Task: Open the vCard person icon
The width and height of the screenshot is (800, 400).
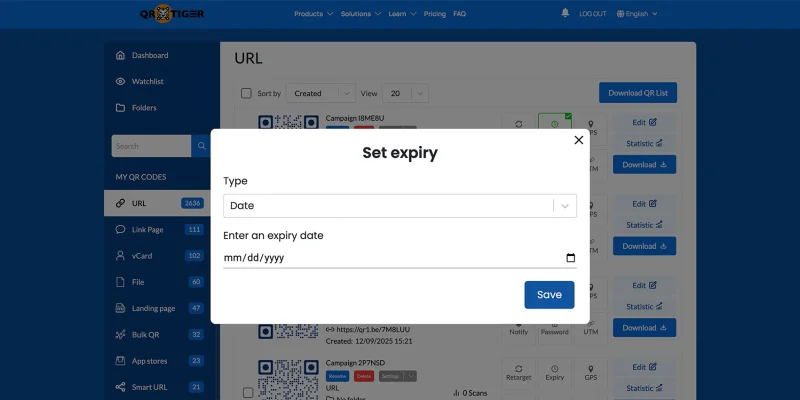Action: coord(120,256)
